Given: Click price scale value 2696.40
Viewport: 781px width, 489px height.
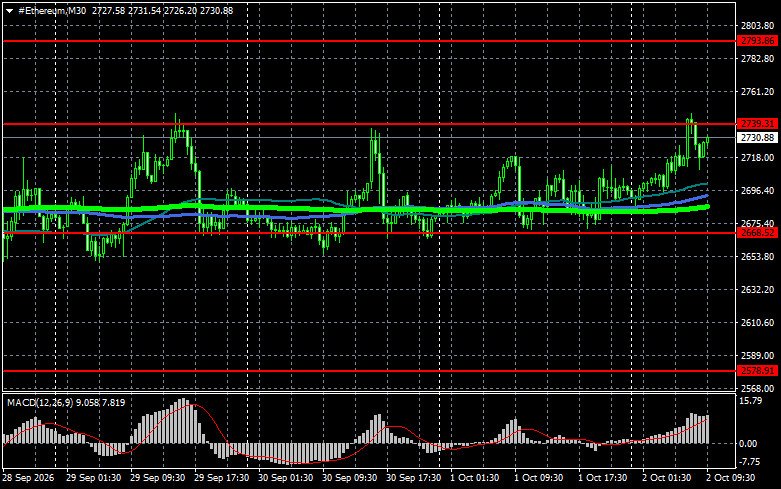Looking at the screenshot, I should (758, 190).
